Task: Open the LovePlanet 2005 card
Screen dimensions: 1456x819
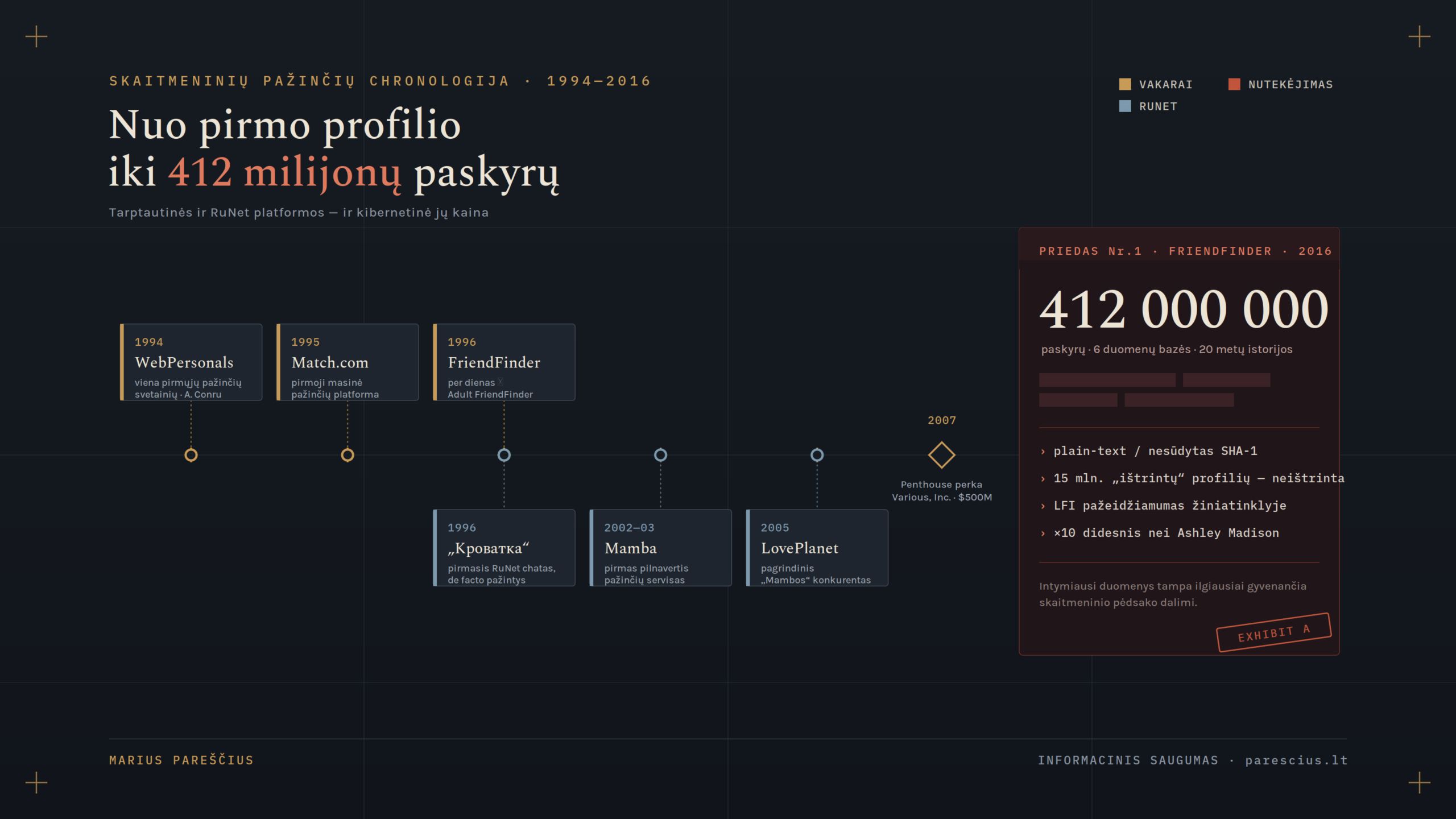Action: pos(817,548)
